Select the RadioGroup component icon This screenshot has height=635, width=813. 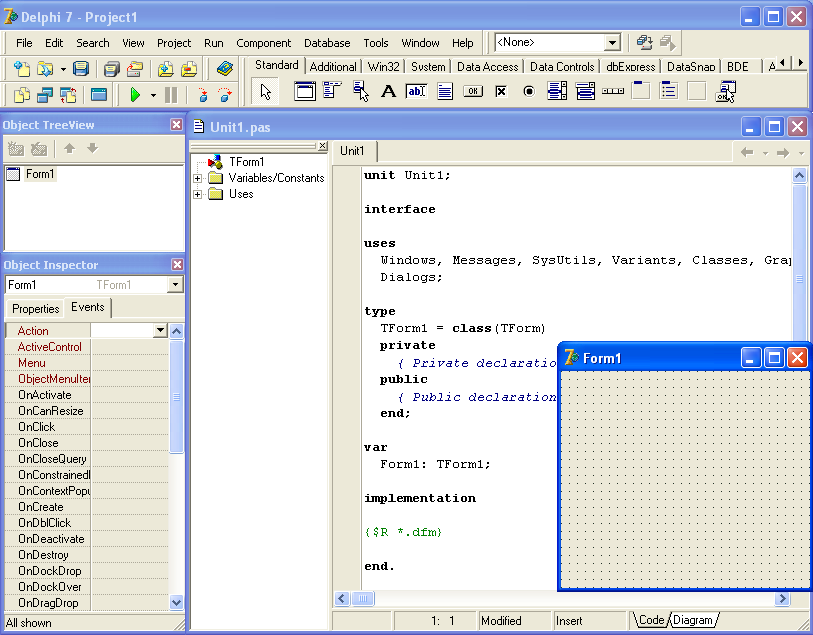point(669,92)
